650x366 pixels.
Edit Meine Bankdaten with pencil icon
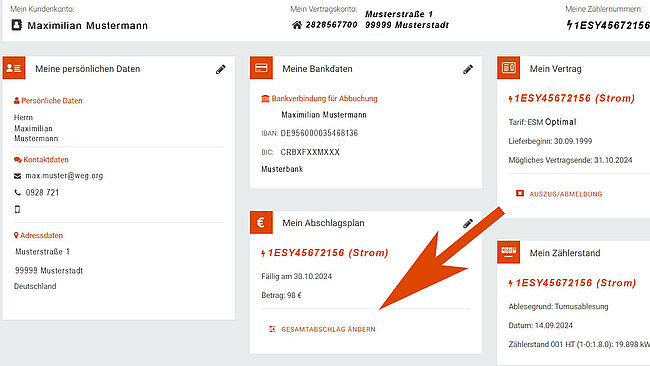pos(468,69)
